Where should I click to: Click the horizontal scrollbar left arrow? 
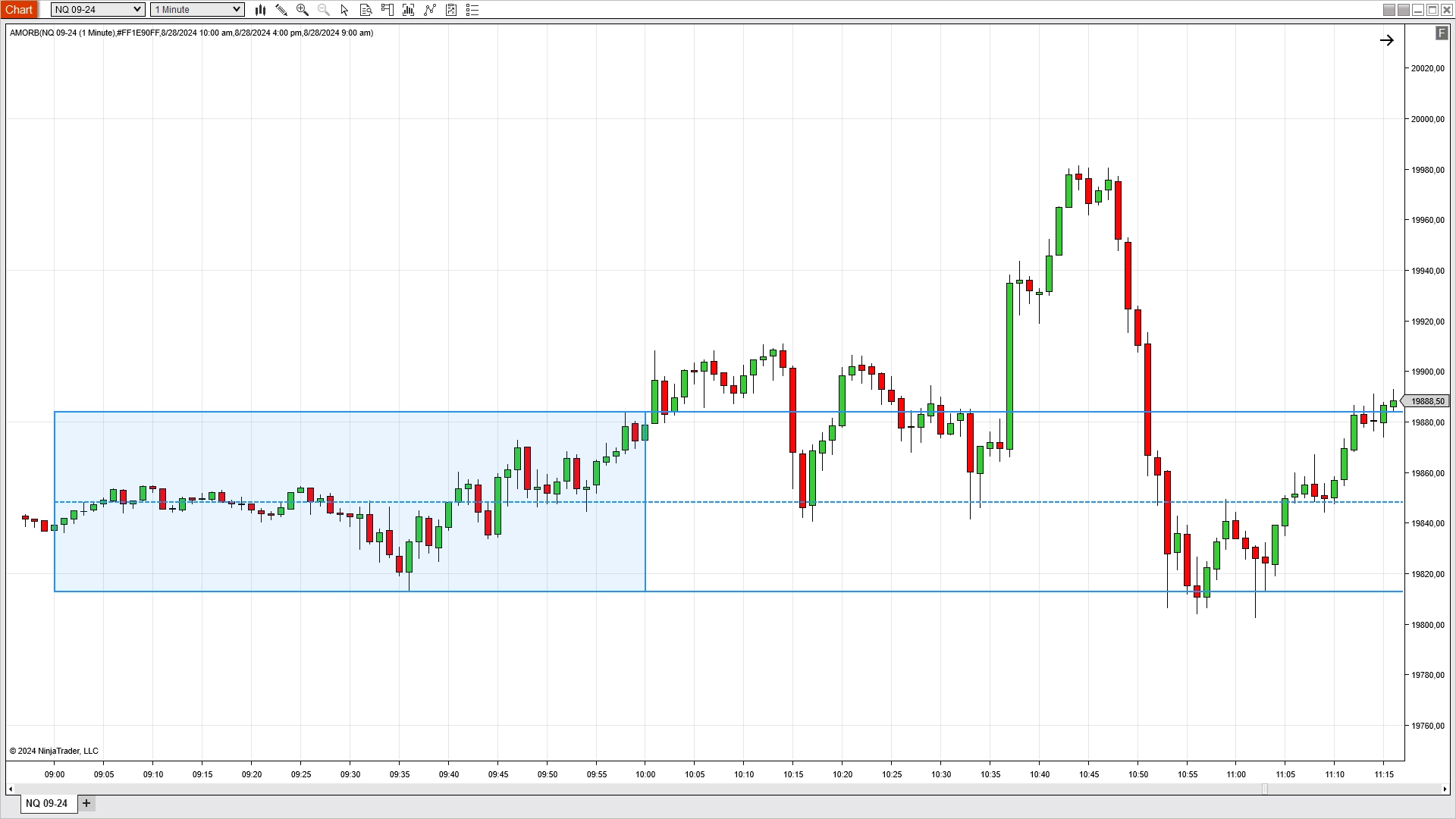[11, 789]
